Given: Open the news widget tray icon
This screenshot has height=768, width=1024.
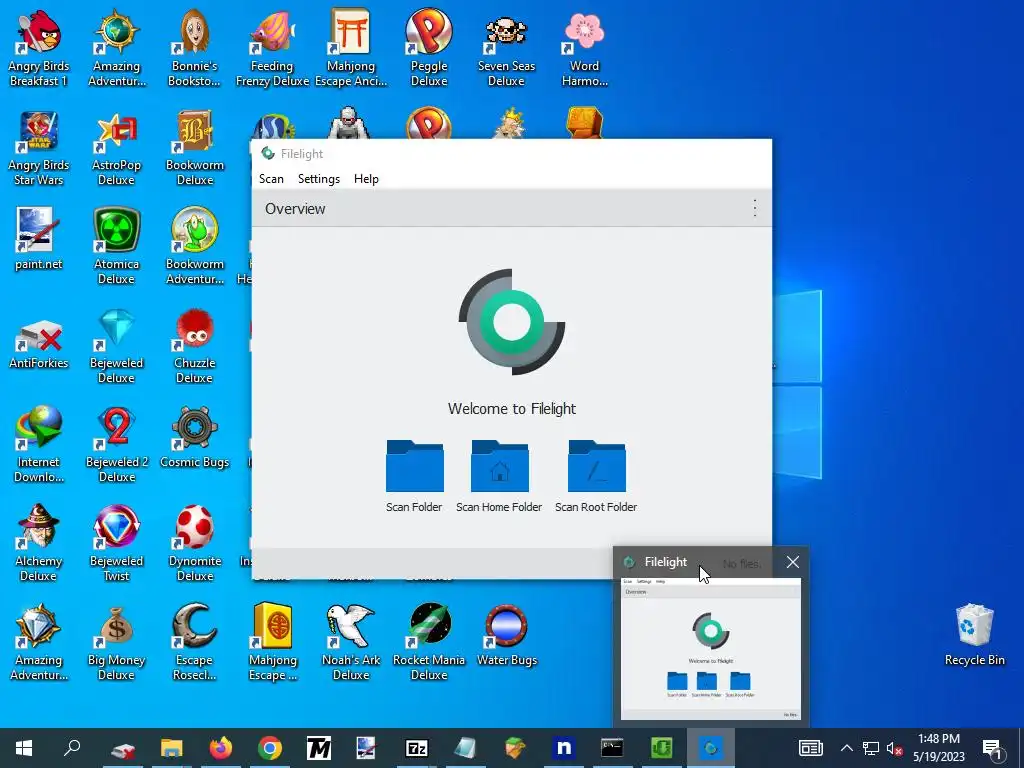Looking at the screenshot, I should pyautogui.click(x=810, y=748).
